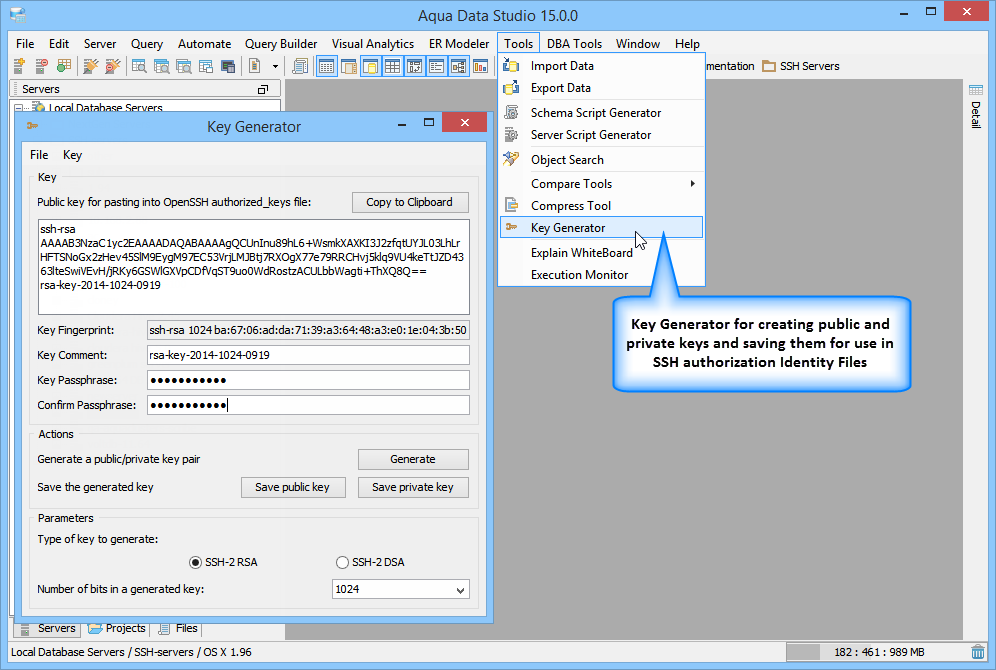Open the dropdown arrow beside the document icon
Viewport: 996px width, 670px height.
point(275,66)
